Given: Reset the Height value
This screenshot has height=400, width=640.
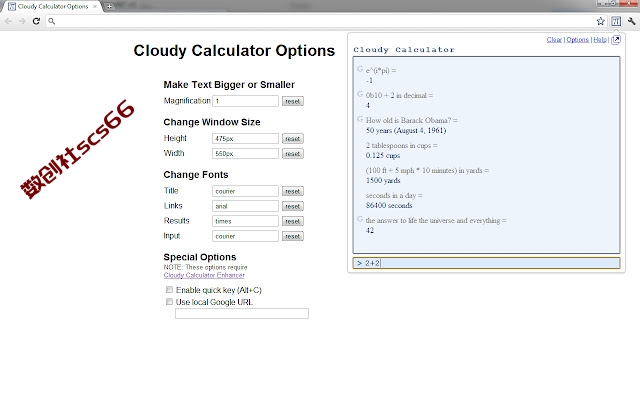Looking at the screenshot, I should click(293, 139).
